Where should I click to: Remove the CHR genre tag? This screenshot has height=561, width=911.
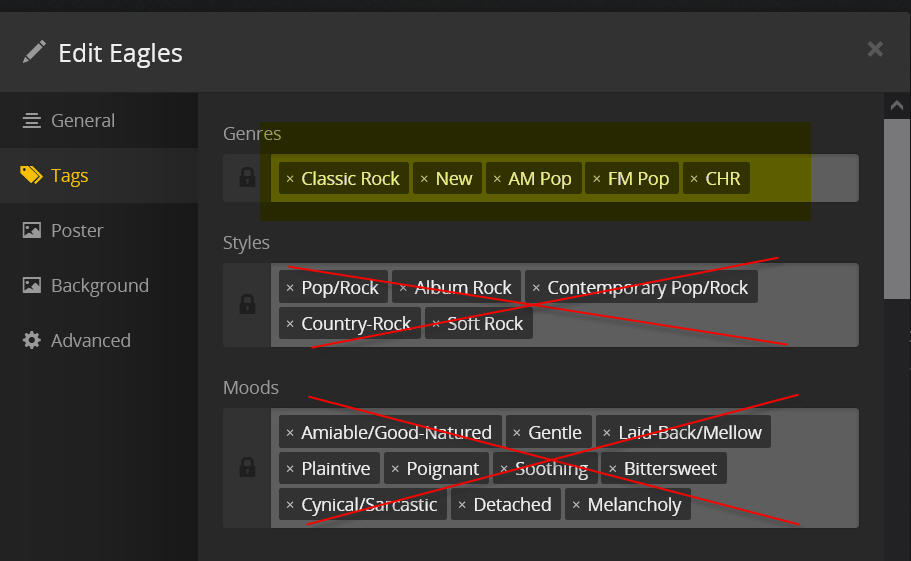coord(694,179)
